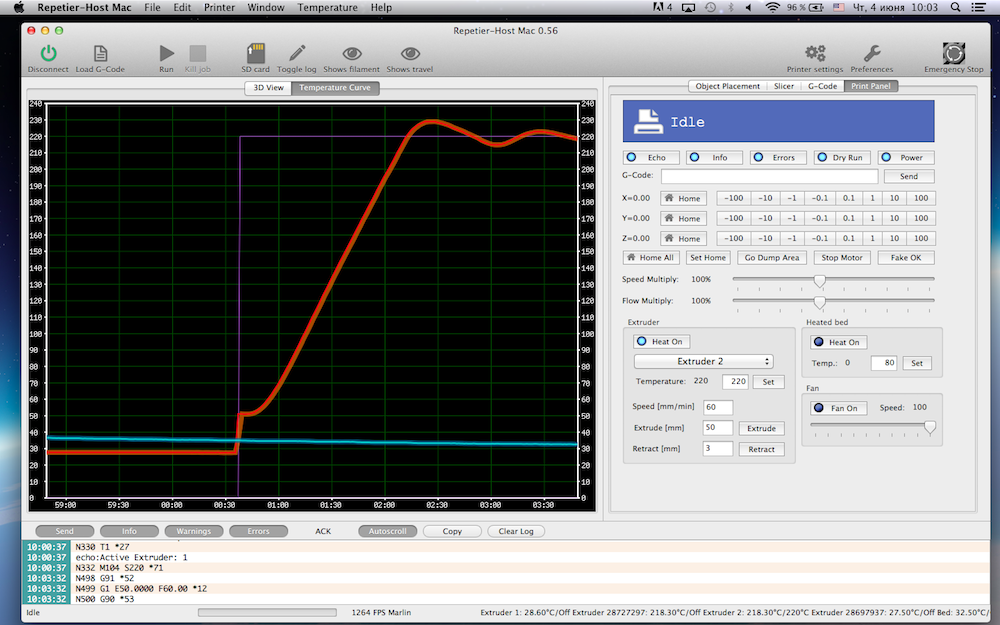Viewport: 1000px width, 625px height.
Task: Expand the Extruder 2 dropdown
Action: tap(704, 361)
